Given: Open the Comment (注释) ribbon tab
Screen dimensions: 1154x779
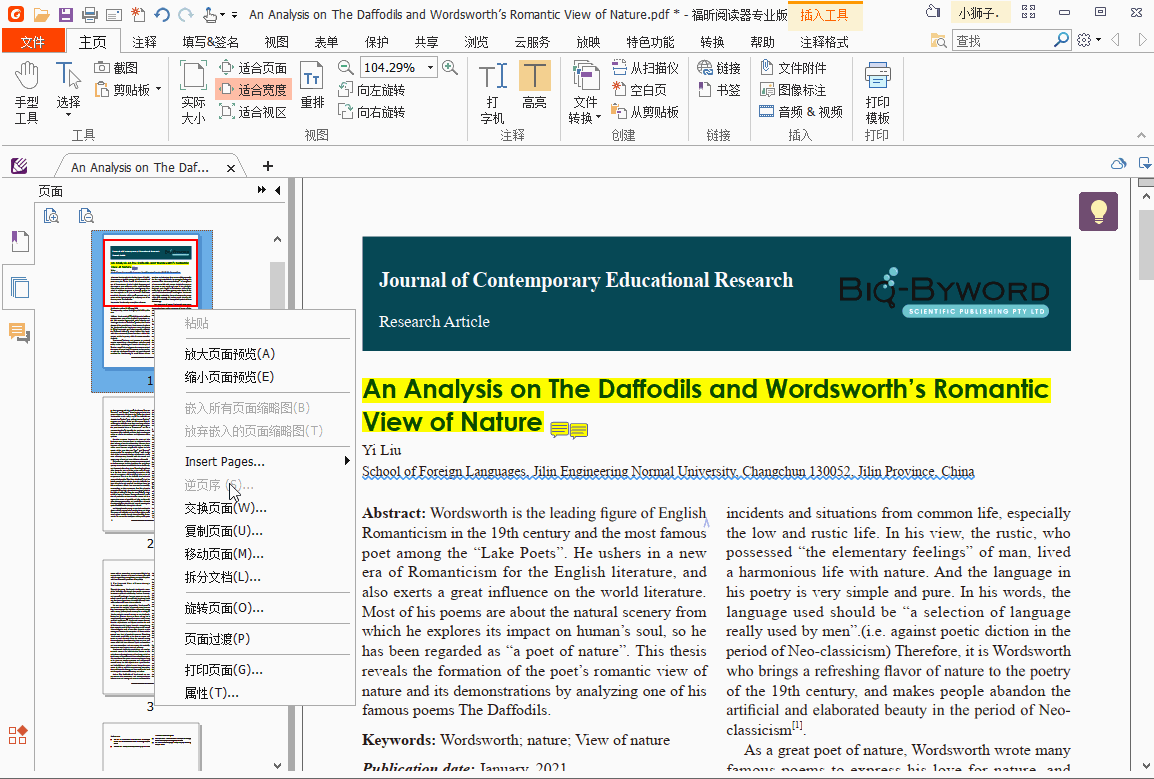Looking at the screenshot, I should [x=144, y=42].
